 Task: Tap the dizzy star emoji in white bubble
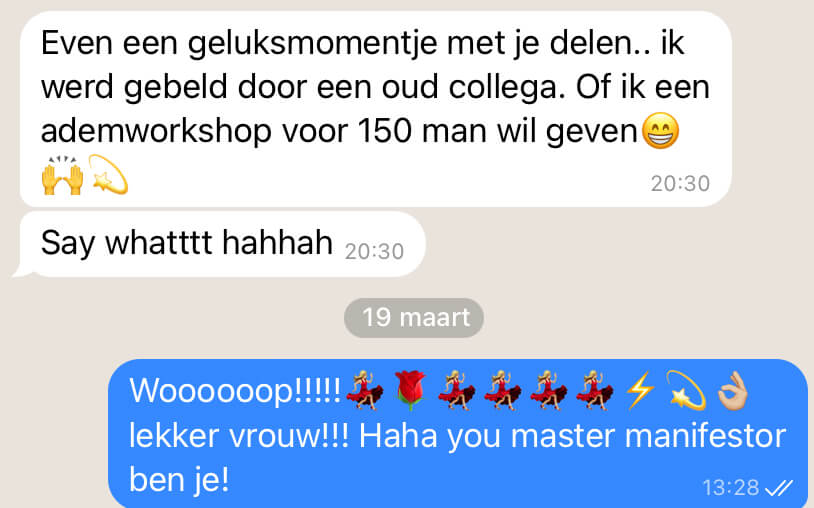108,175
